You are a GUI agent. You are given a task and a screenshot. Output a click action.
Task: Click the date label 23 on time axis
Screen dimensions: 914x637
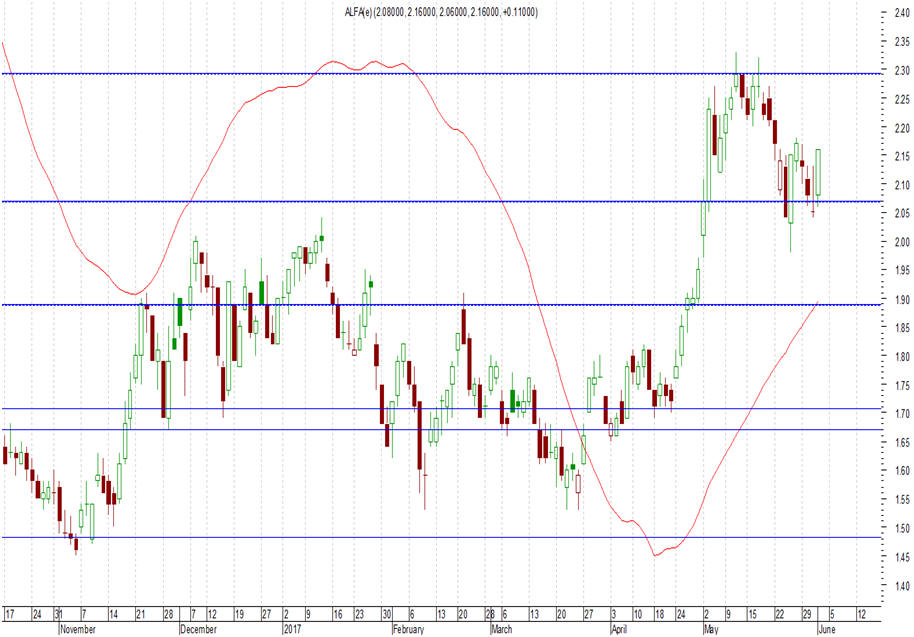click(360, 614)
